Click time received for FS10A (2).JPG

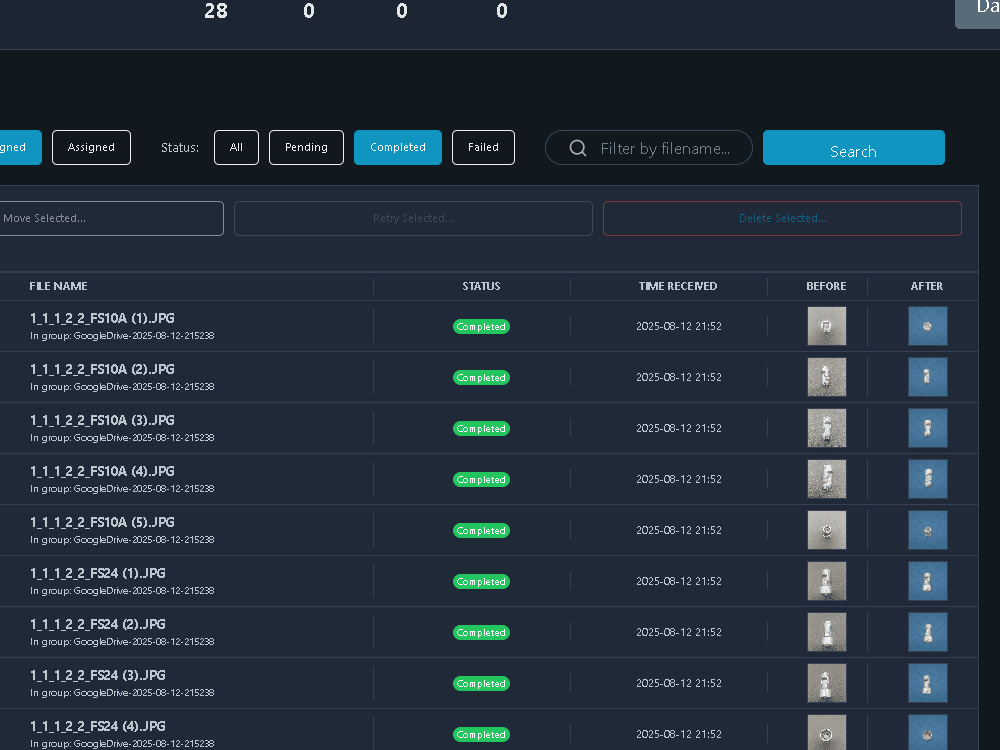[x=679, y=378]
